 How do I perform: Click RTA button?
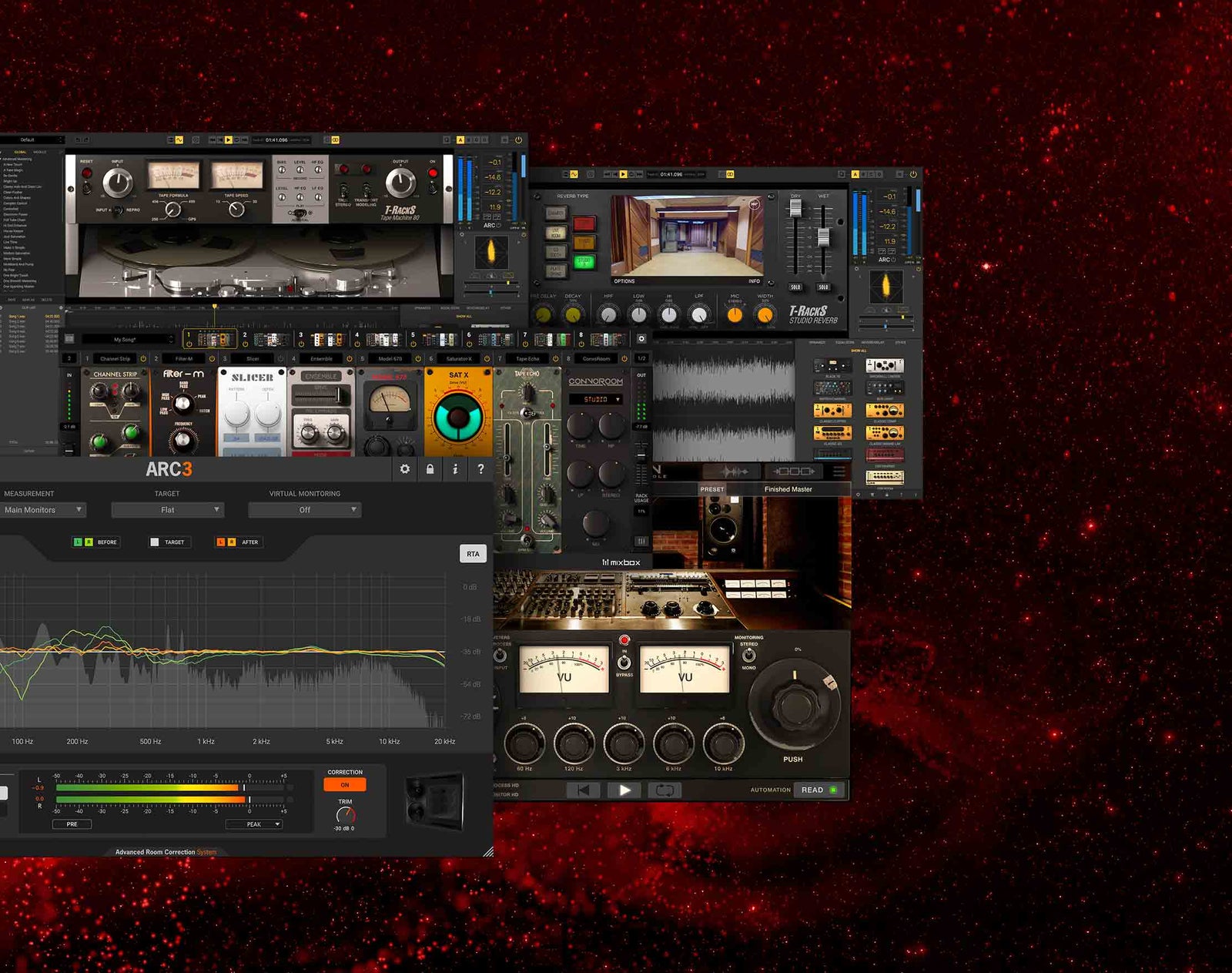(473, 554)
